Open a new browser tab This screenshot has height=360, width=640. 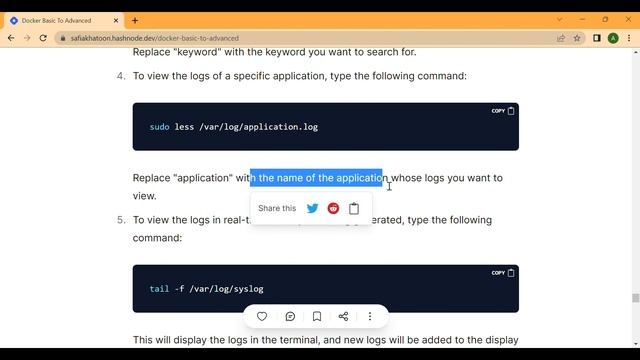pos(135,20)
